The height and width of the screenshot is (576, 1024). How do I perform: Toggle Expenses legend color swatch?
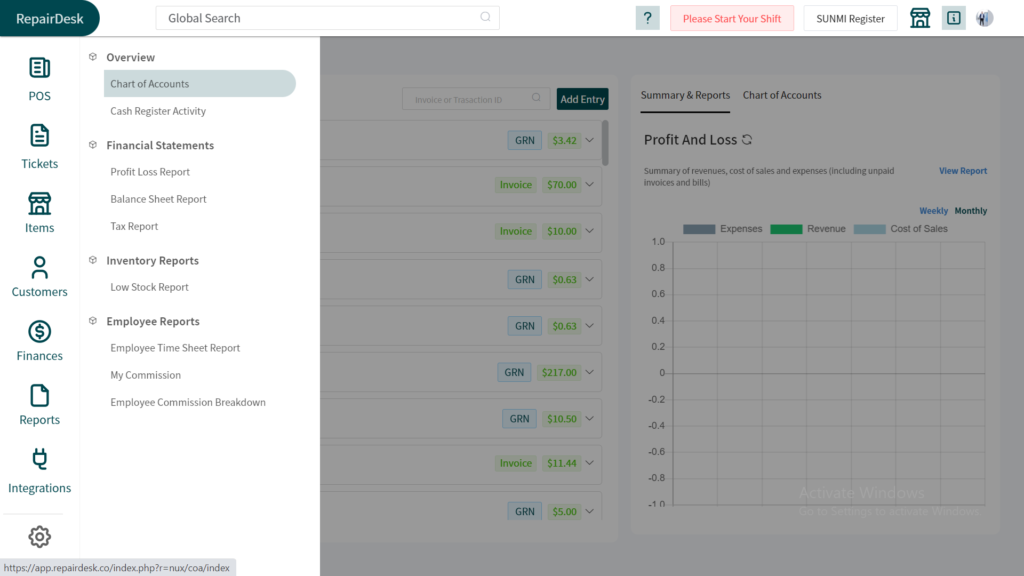pyautogui.click(x=699, y=229)
